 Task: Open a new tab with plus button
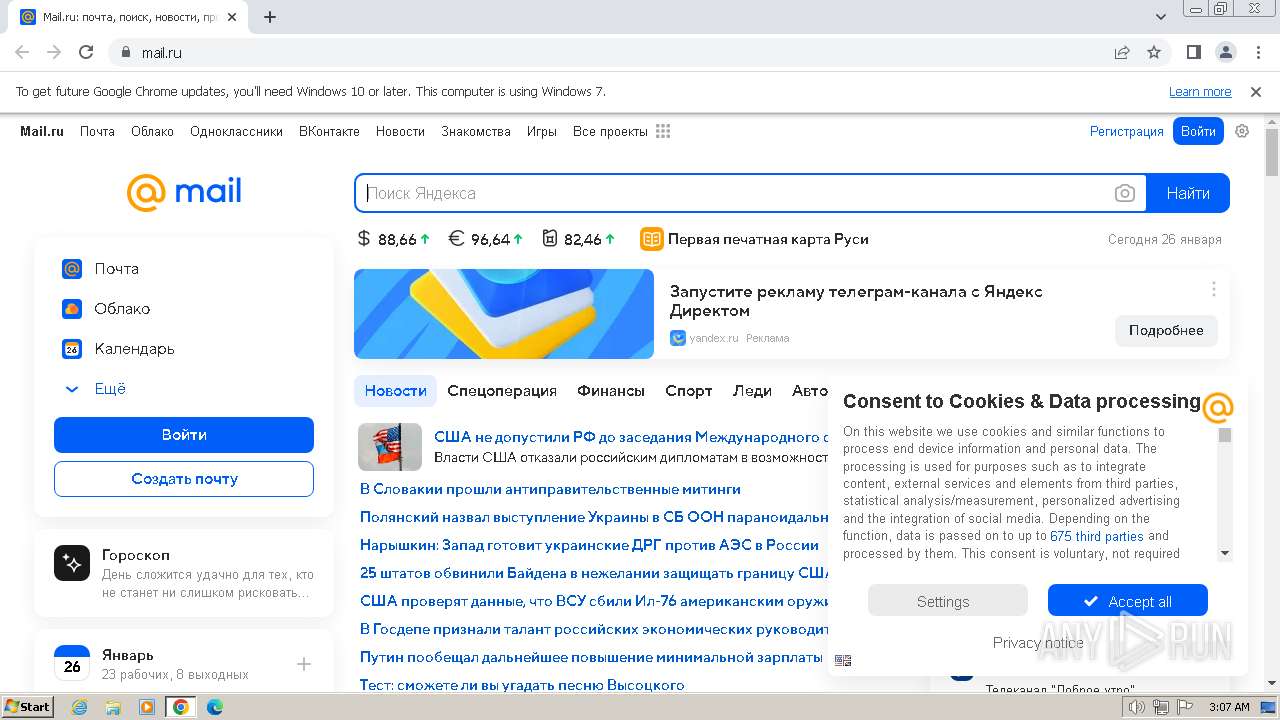[x=270, y=17]
